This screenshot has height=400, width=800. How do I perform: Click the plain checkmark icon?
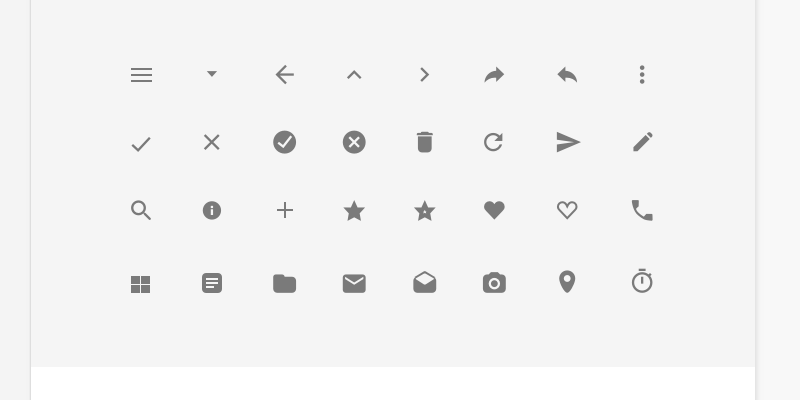coord(141,144)
